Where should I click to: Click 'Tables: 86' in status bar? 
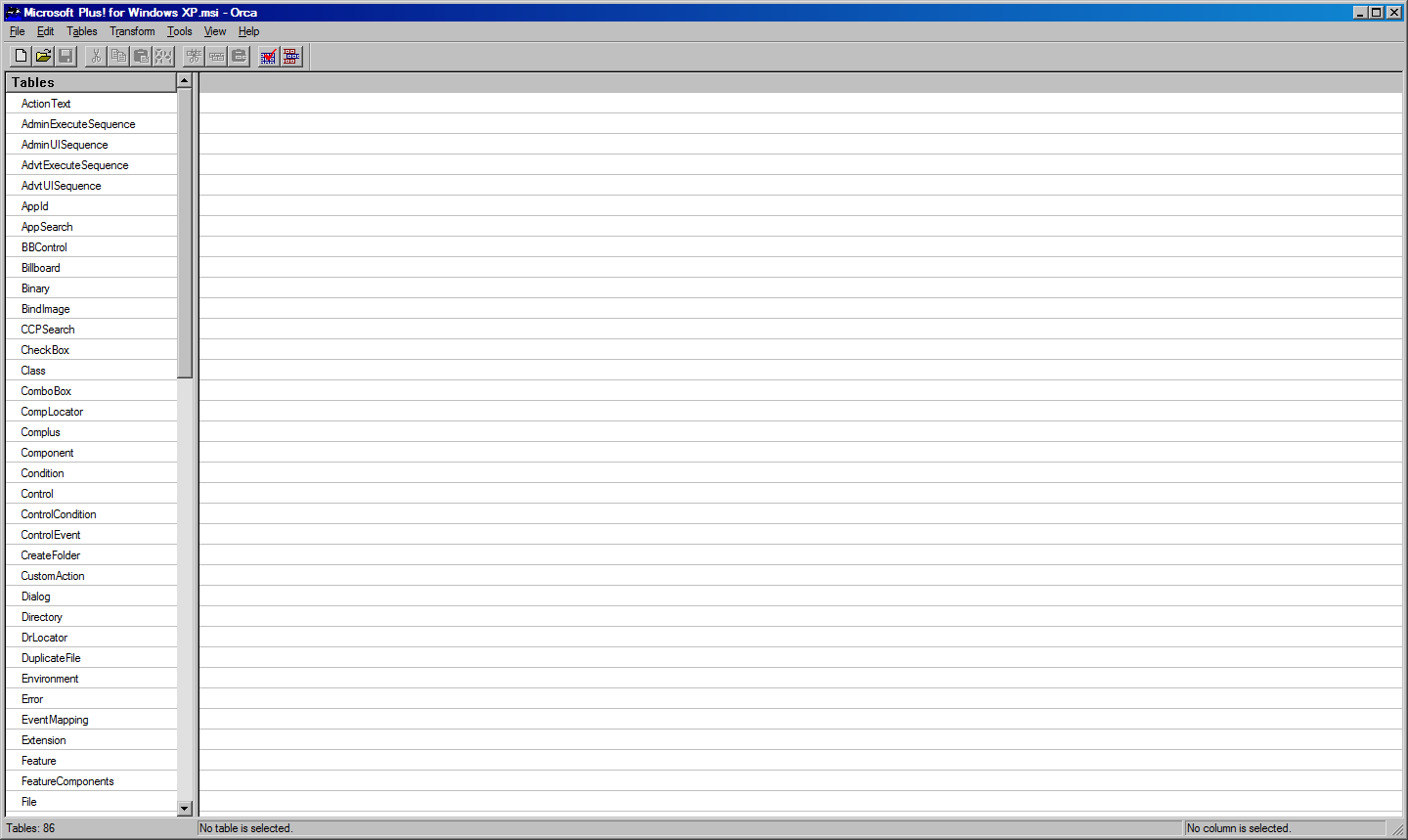[30, 828]
